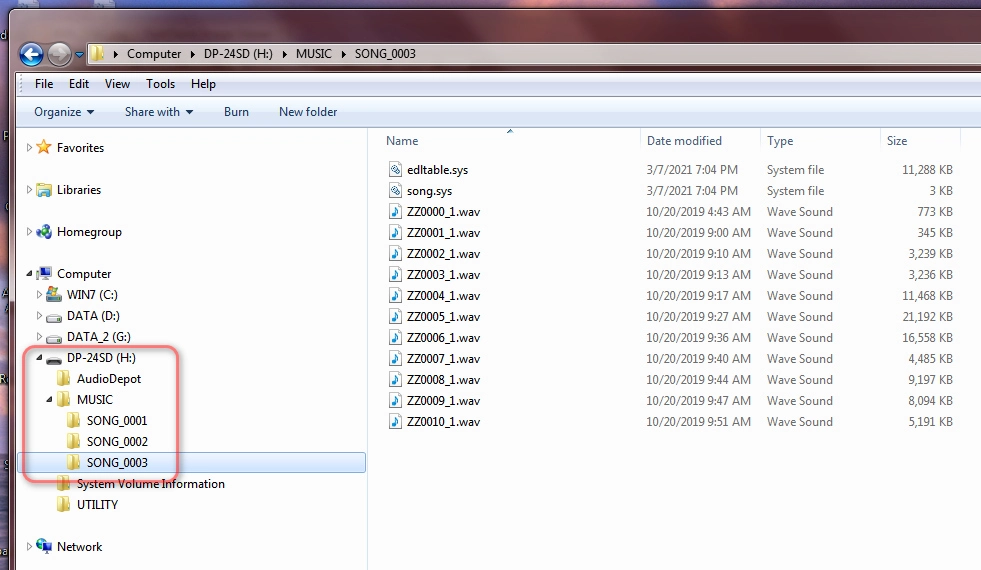Viewport: 981px width, 570px height.
Task: Click the Burn button
Action: click(236, 112)
